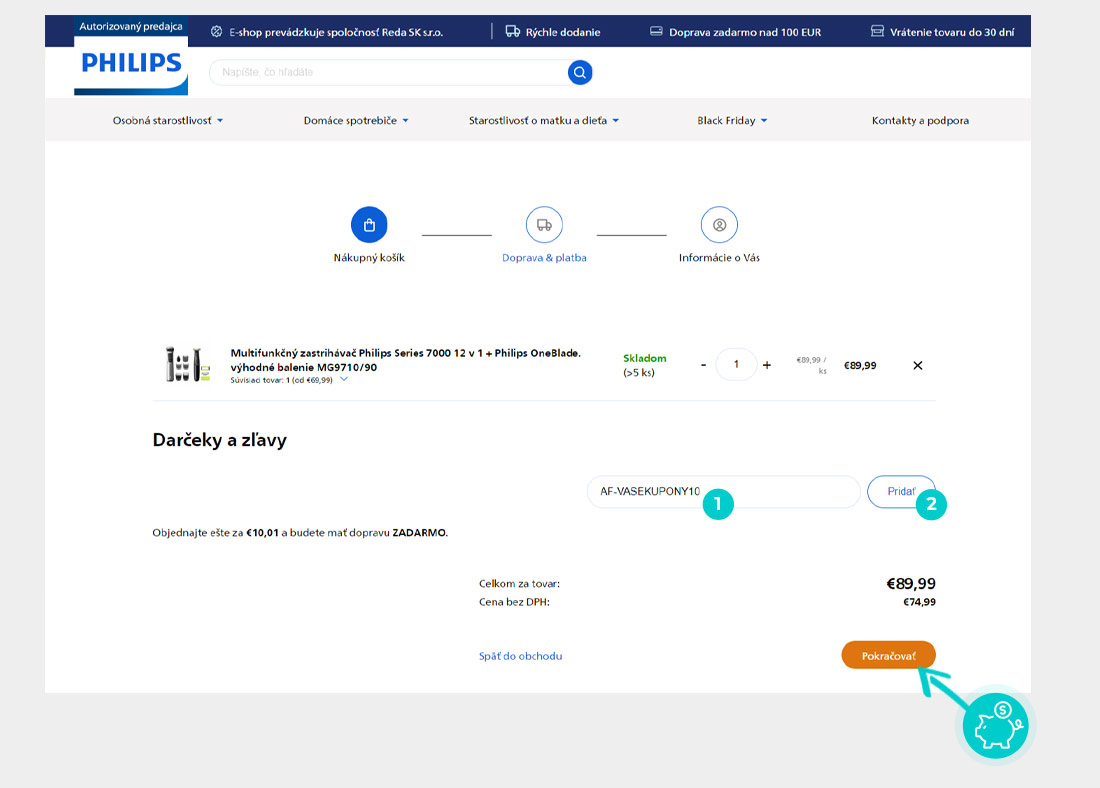Click the Pridať coupon button
The height and width of the screenshot is (788, 1100).
901,491
